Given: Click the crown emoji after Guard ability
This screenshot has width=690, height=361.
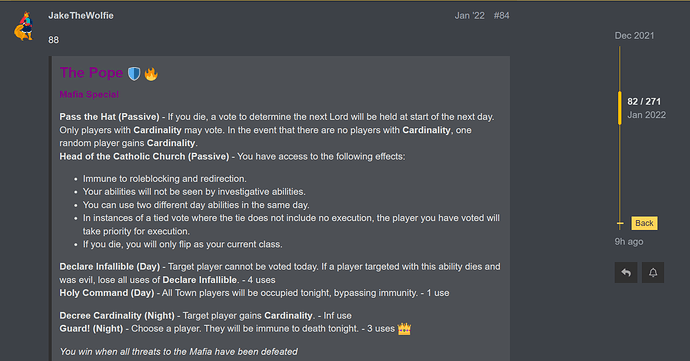Looking at the screenshot, I should tap(404, 329).
